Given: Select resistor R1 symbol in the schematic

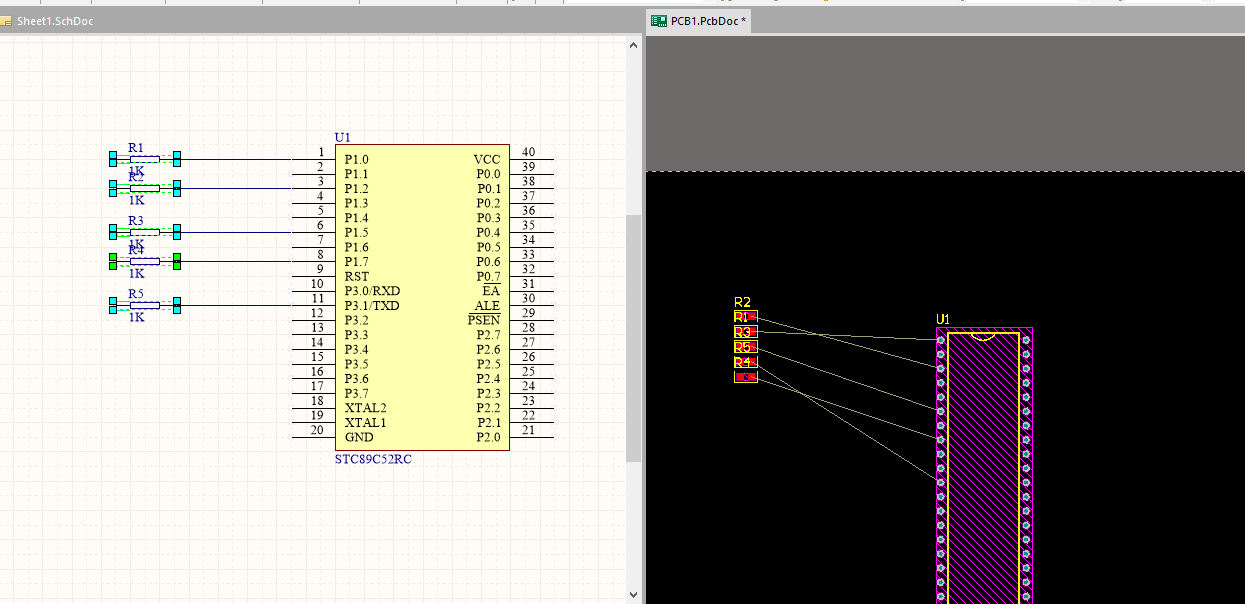Looking at the screenshot, I should (x=144, y=159).
